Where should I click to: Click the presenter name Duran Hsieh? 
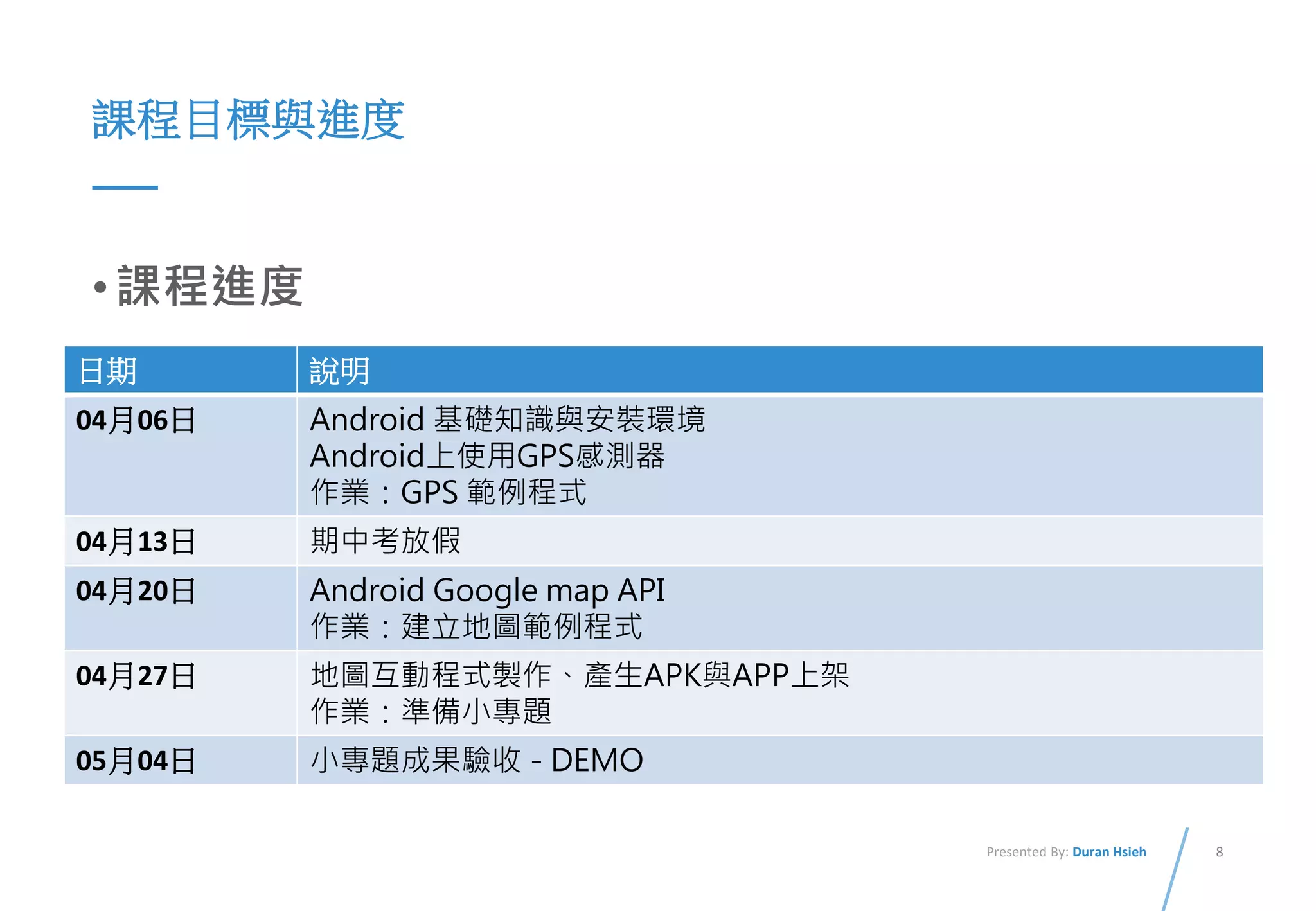[x=1109, y=852]
